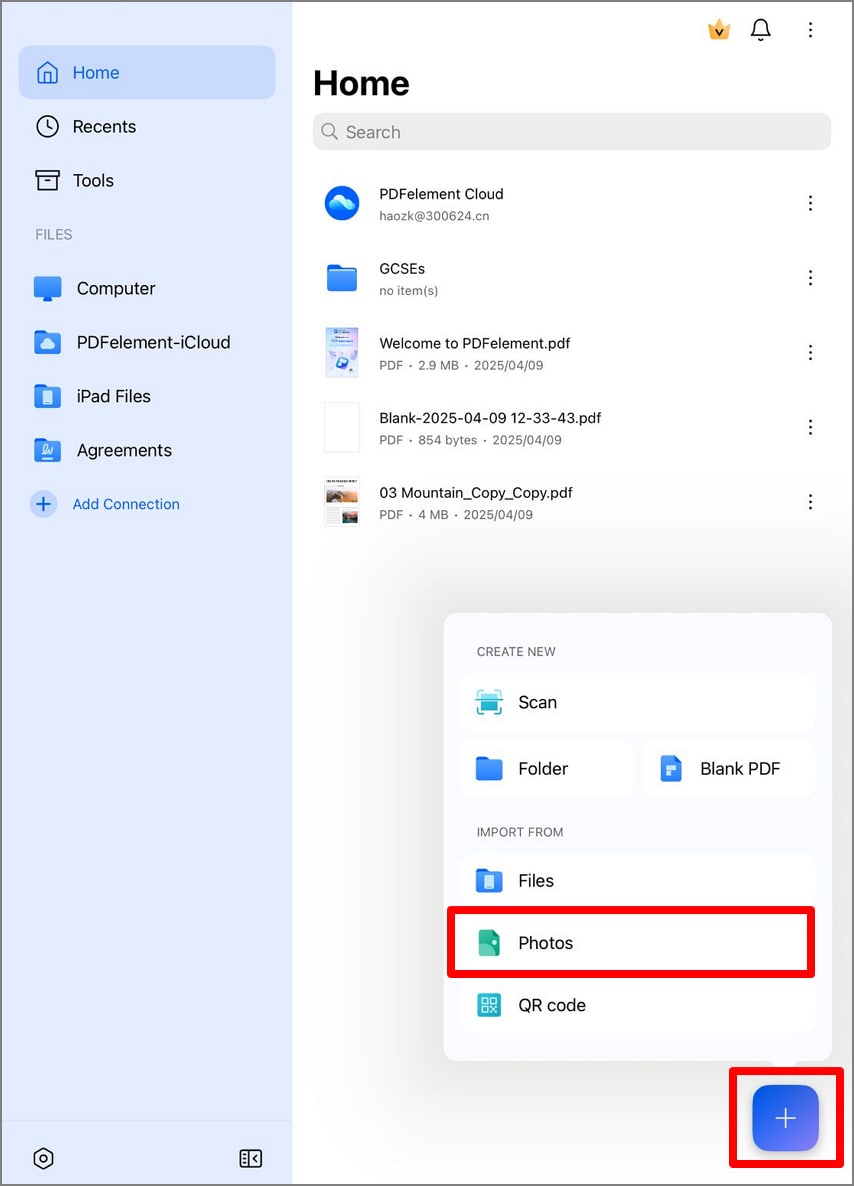The image size is (854, 1186).
Task: Click the Scan icon in popup
Action: click(x=489, y=702)
